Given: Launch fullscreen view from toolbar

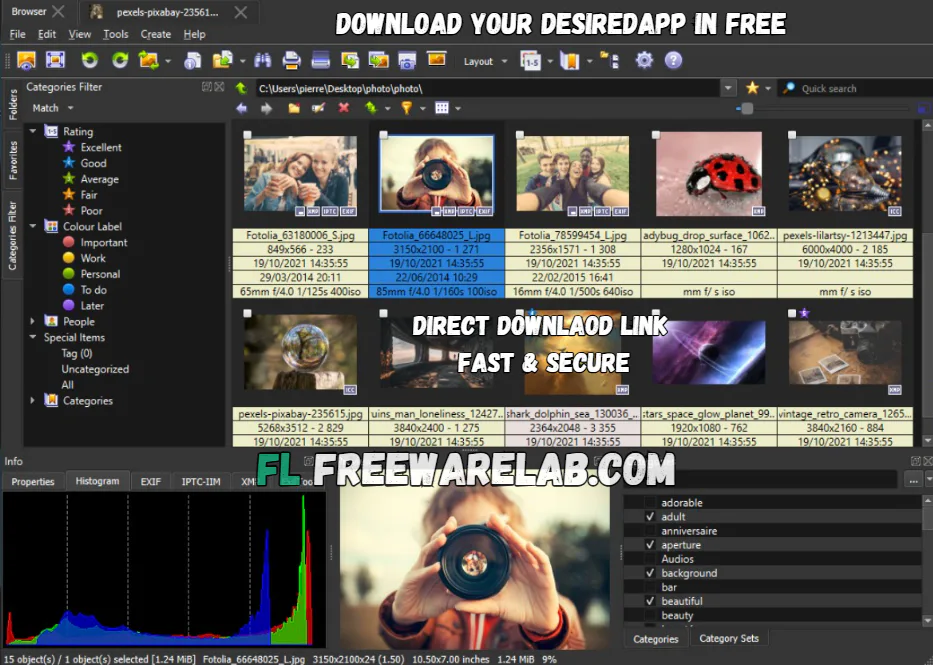Looking at the screenshot, I should click(55, 60).
